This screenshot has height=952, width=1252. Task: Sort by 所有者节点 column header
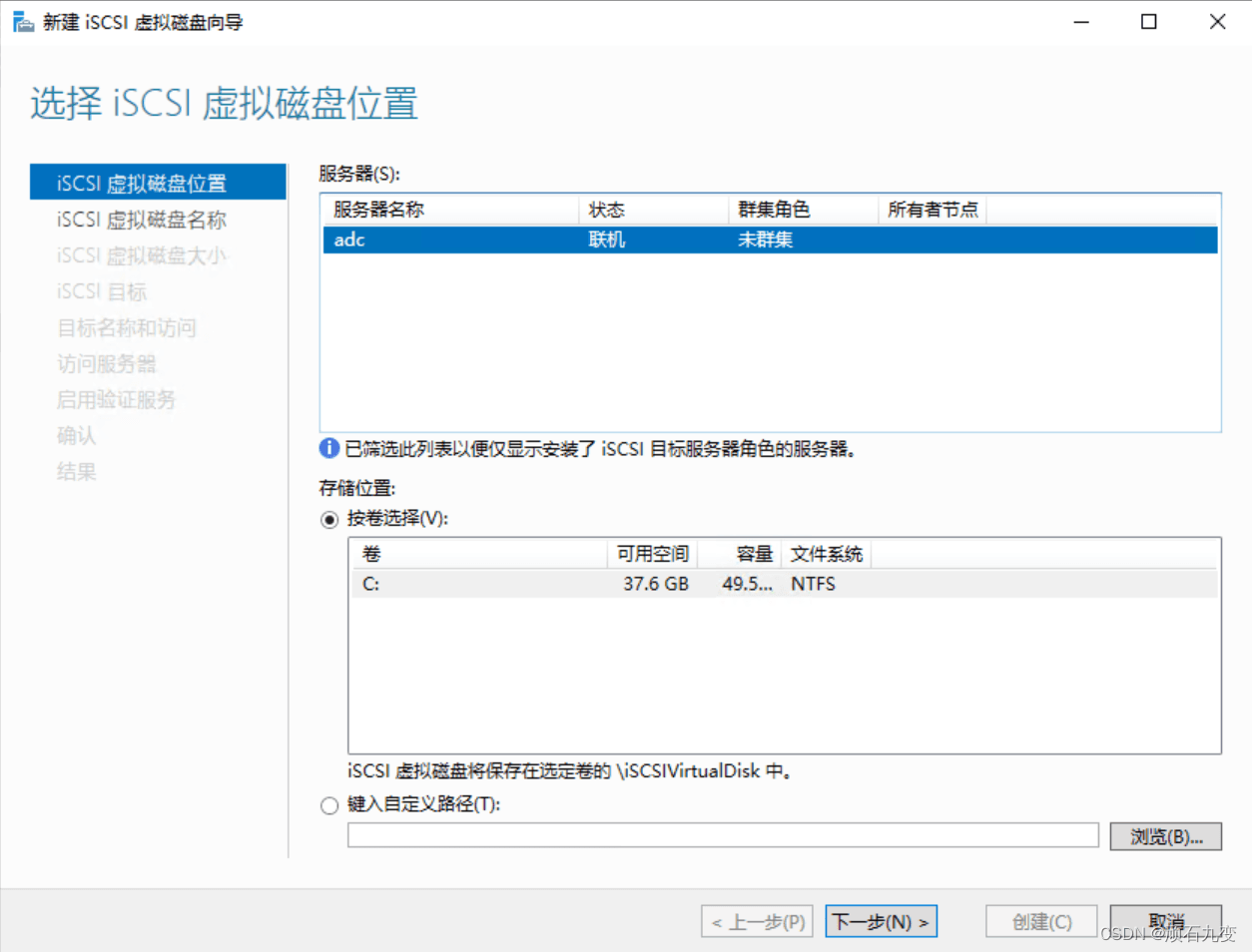933,210
